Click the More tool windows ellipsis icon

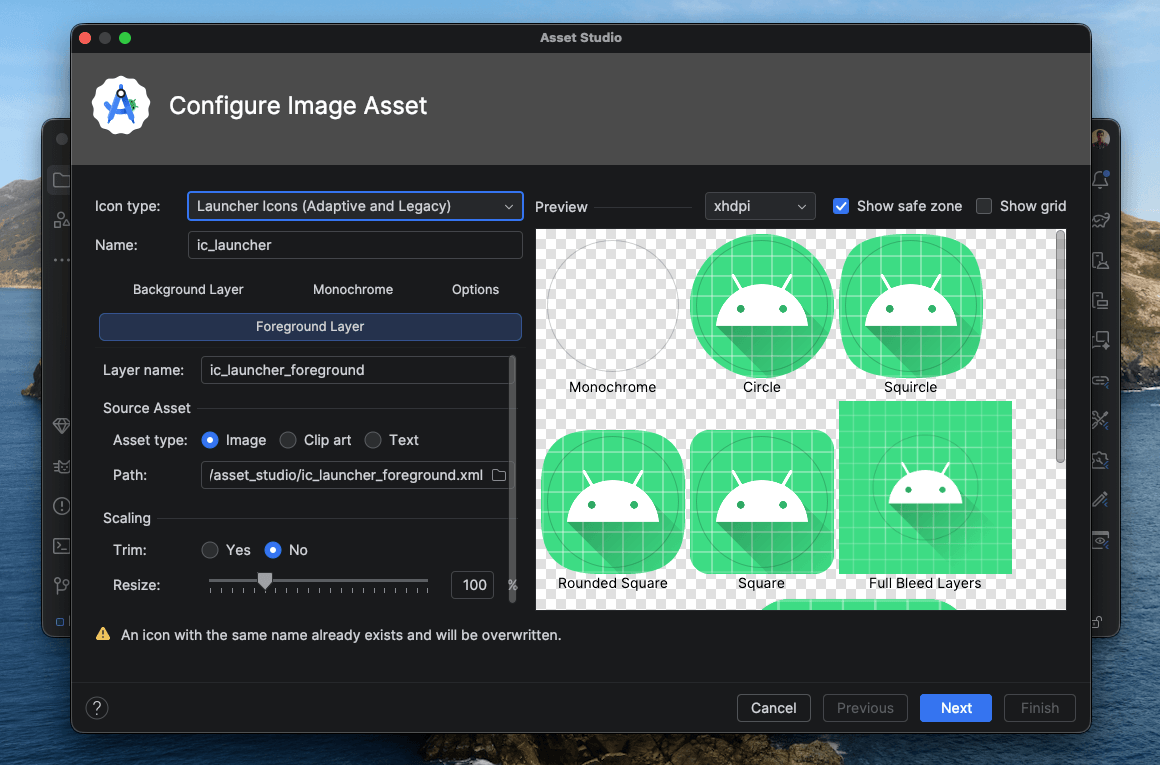coord(60,260)
